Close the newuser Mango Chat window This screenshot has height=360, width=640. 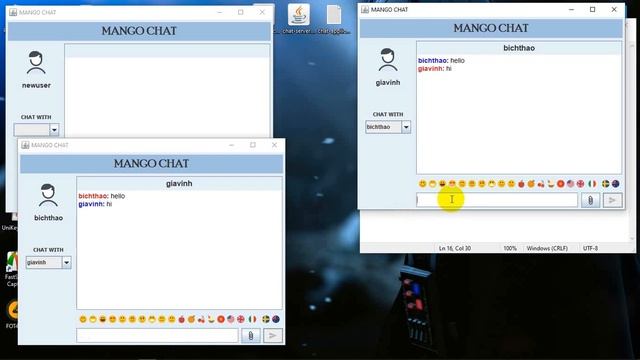[262, 12]
